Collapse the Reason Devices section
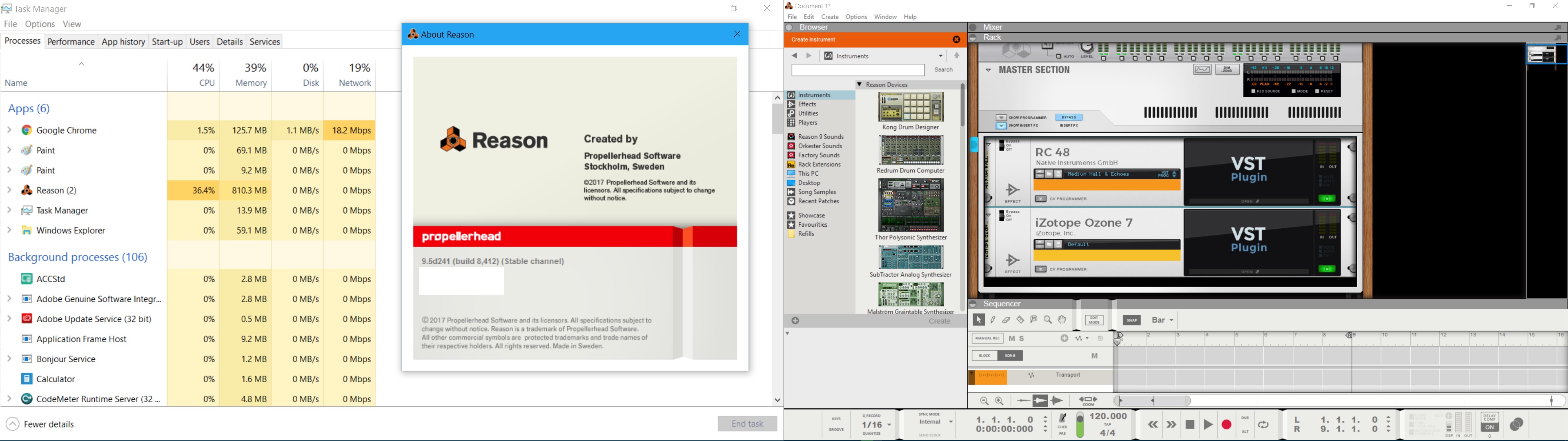This screenshot has height=441, width=1568. (x=860, y=85)
